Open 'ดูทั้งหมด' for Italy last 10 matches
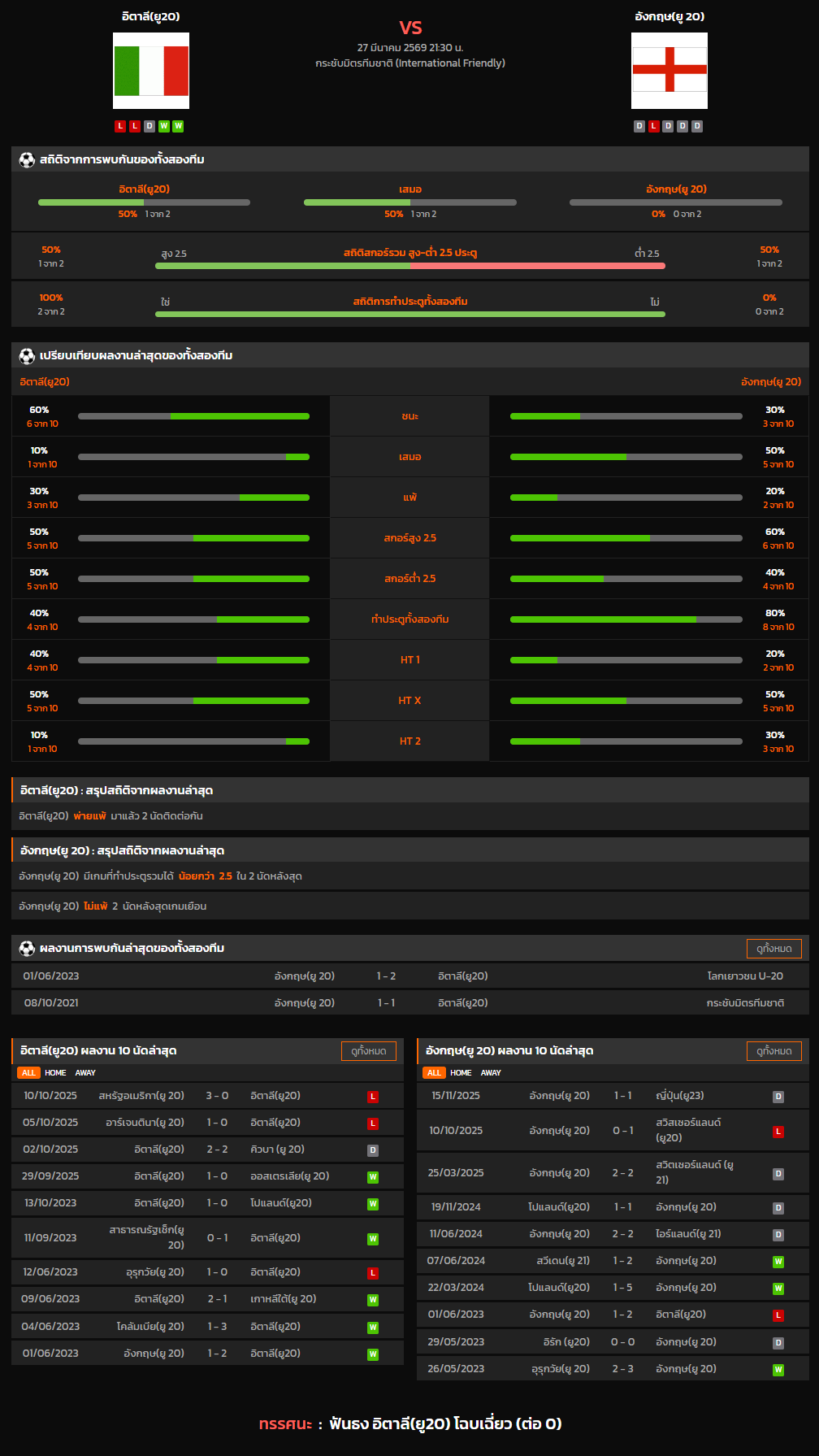 [368, 1051]
